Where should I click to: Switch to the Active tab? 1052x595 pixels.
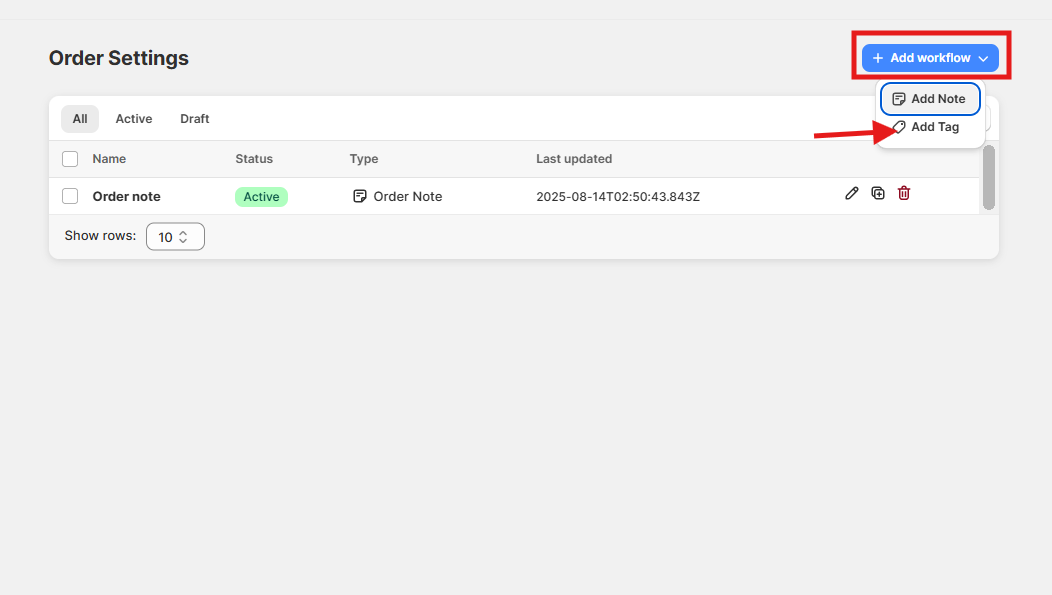134,119
